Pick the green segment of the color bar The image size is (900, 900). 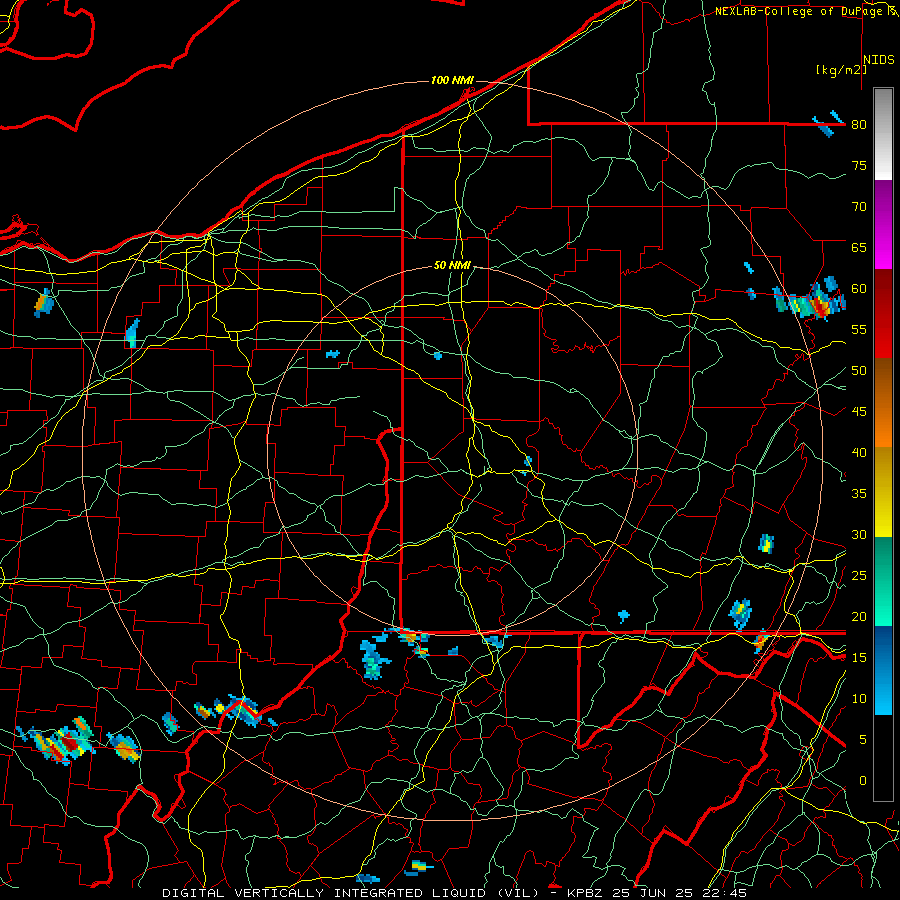pos(883,581)
